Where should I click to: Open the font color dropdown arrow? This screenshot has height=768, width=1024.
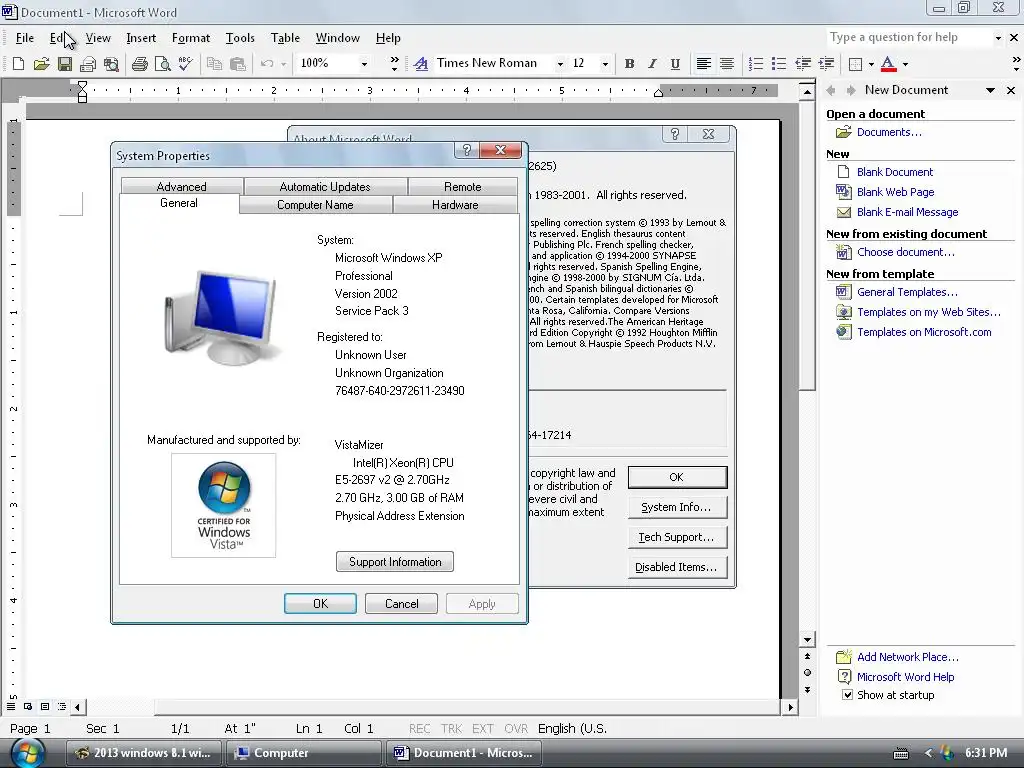pyautogui.click(x=905, y=63)
